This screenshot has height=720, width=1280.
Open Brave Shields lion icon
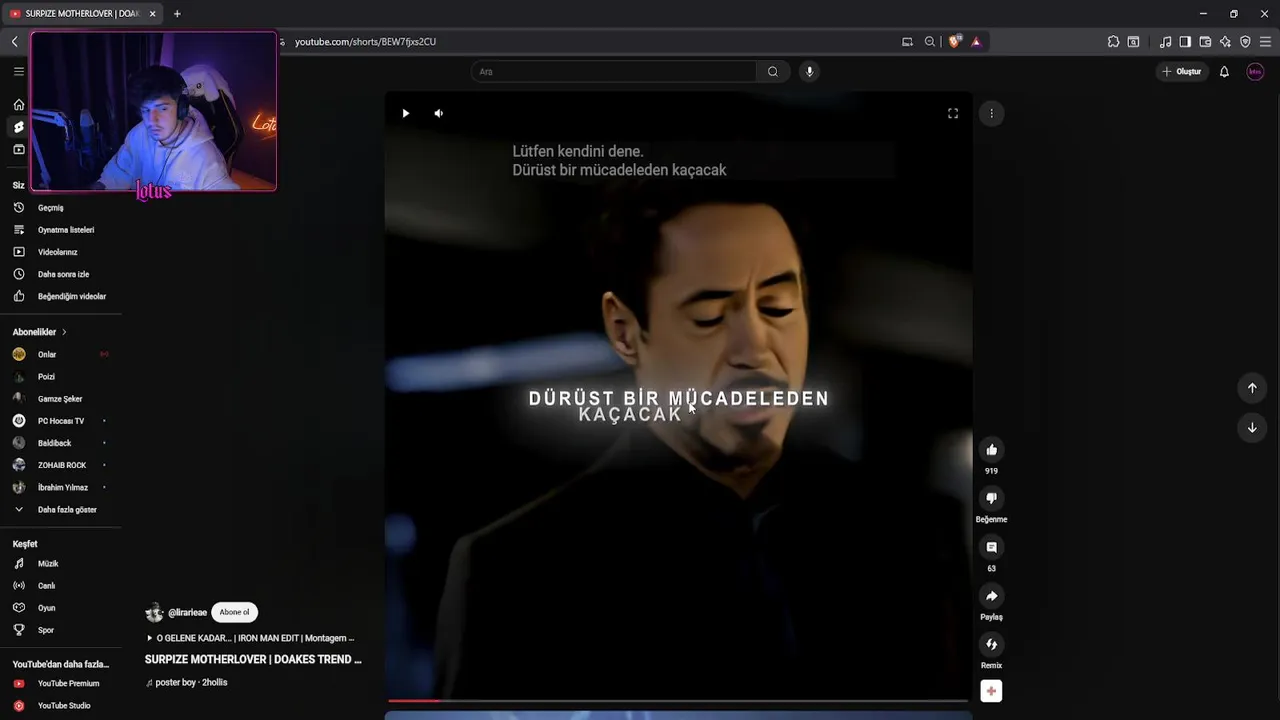[954, 41]
